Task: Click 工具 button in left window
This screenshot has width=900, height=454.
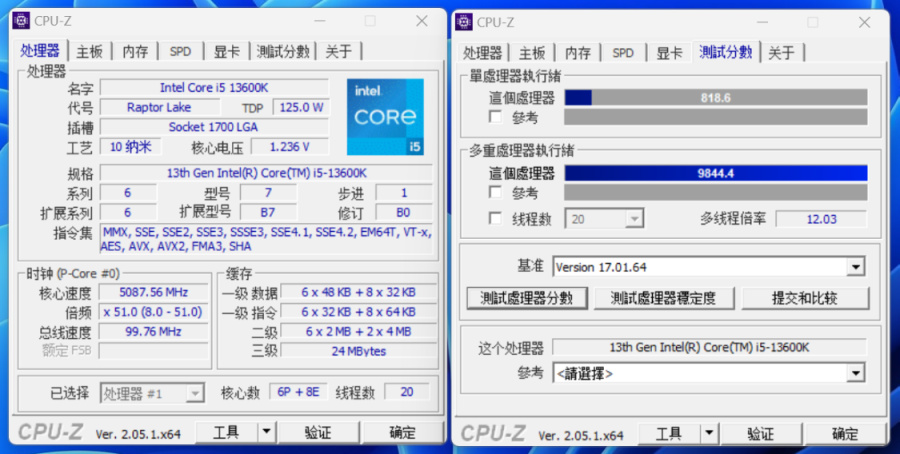Action: 226,432
